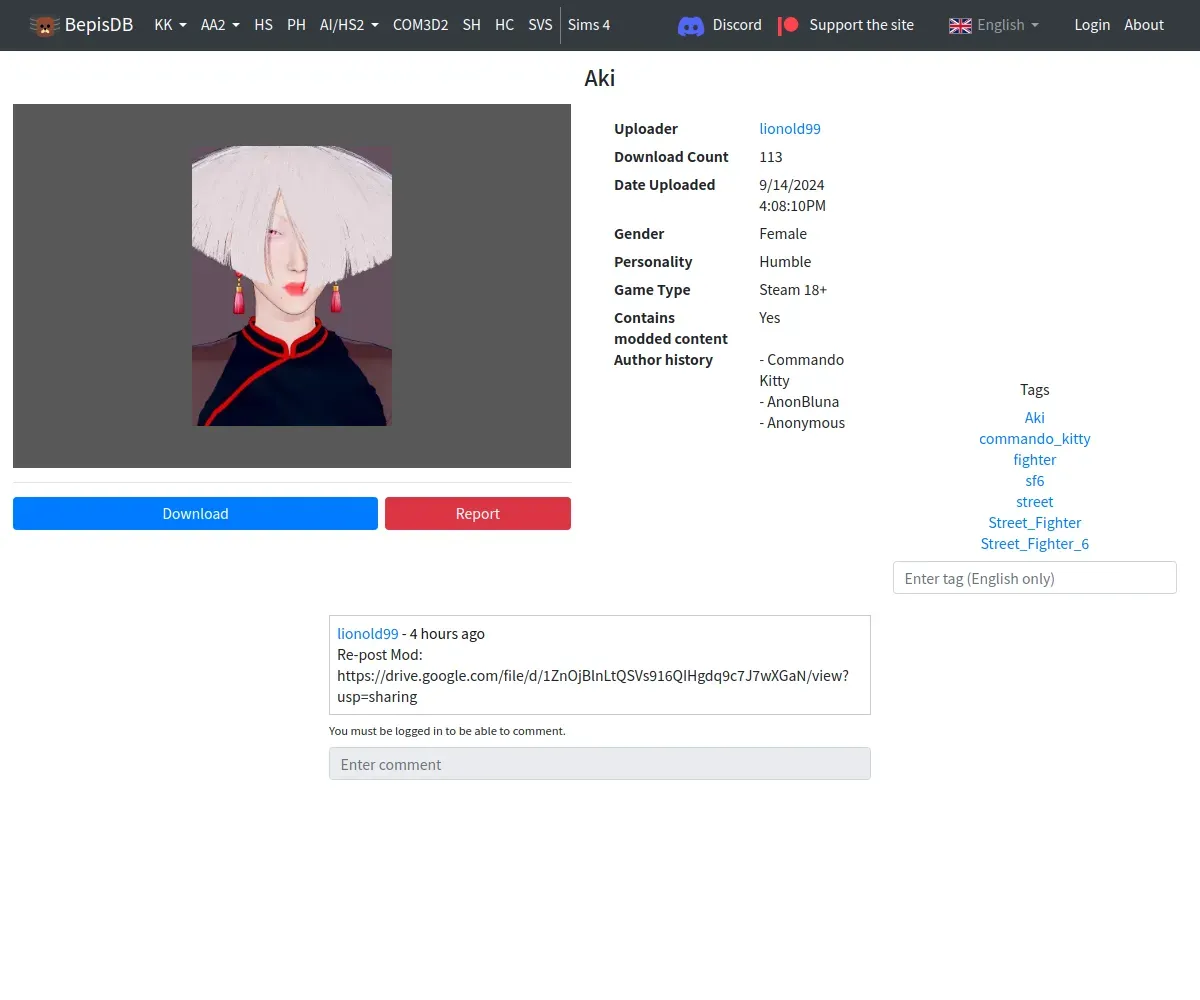Click the red Report button
The image size is (1200, 1000).
[478, 513]
